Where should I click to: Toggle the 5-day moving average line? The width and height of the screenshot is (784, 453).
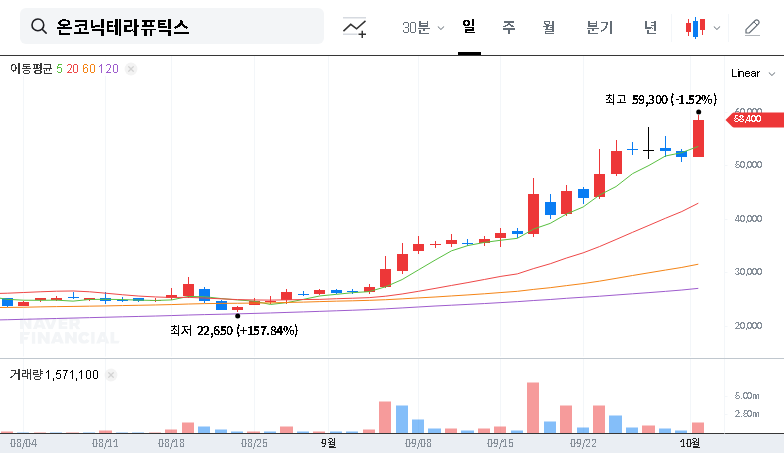tap(59, 69)
